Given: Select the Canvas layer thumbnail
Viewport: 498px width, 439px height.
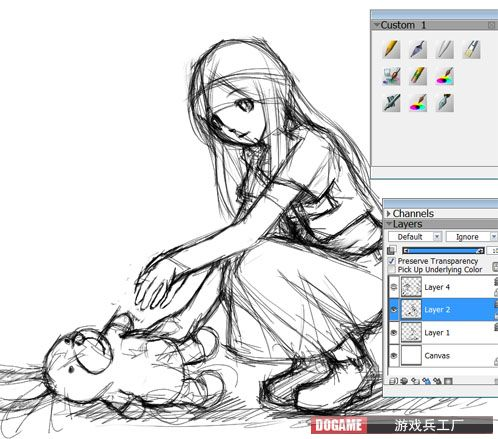Looking at the screenshot, I should (411, 355).
